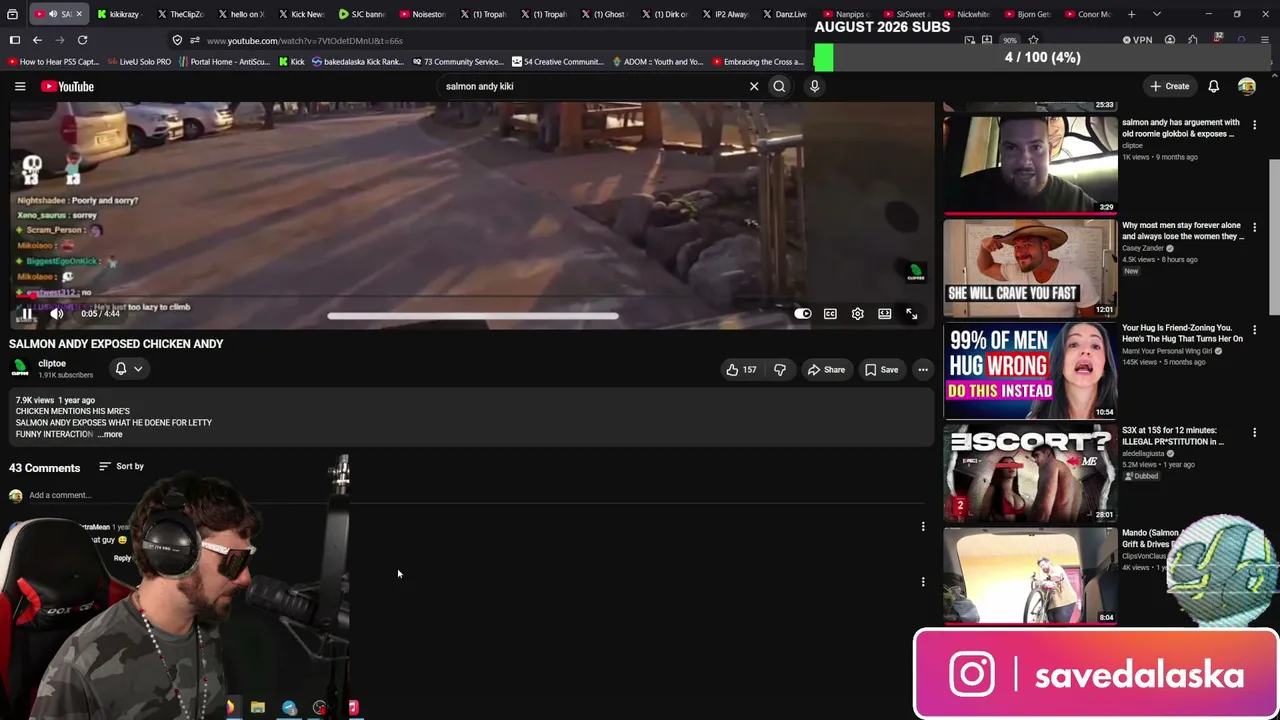This screenshot has width=1280, height=720.
Task: Run search with magnifying glass button
Action: [x=779, y=86]
